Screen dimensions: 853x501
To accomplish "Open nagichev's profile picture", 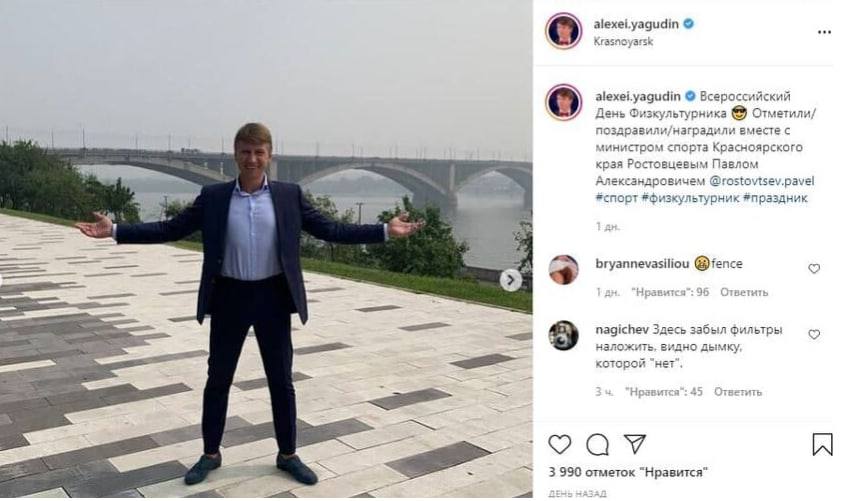I will coord(564,335).
